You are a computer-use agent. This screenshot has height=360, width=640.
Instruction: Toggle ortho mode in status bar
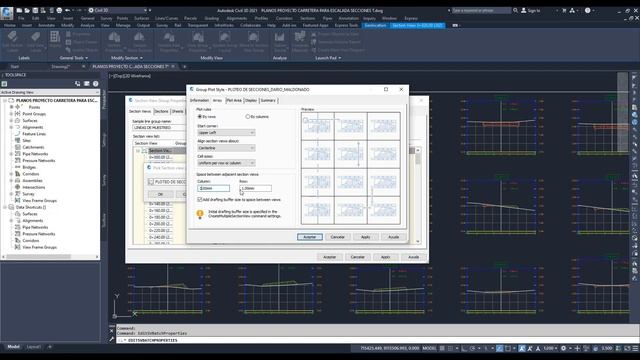(464, 348)
